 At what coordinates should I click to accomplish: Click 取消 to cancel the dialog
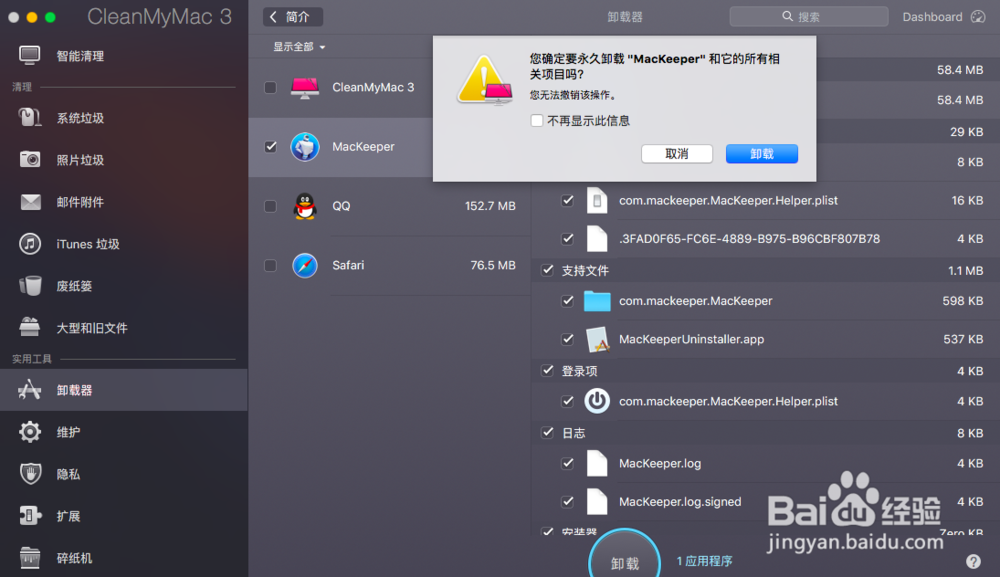point(677,154)
